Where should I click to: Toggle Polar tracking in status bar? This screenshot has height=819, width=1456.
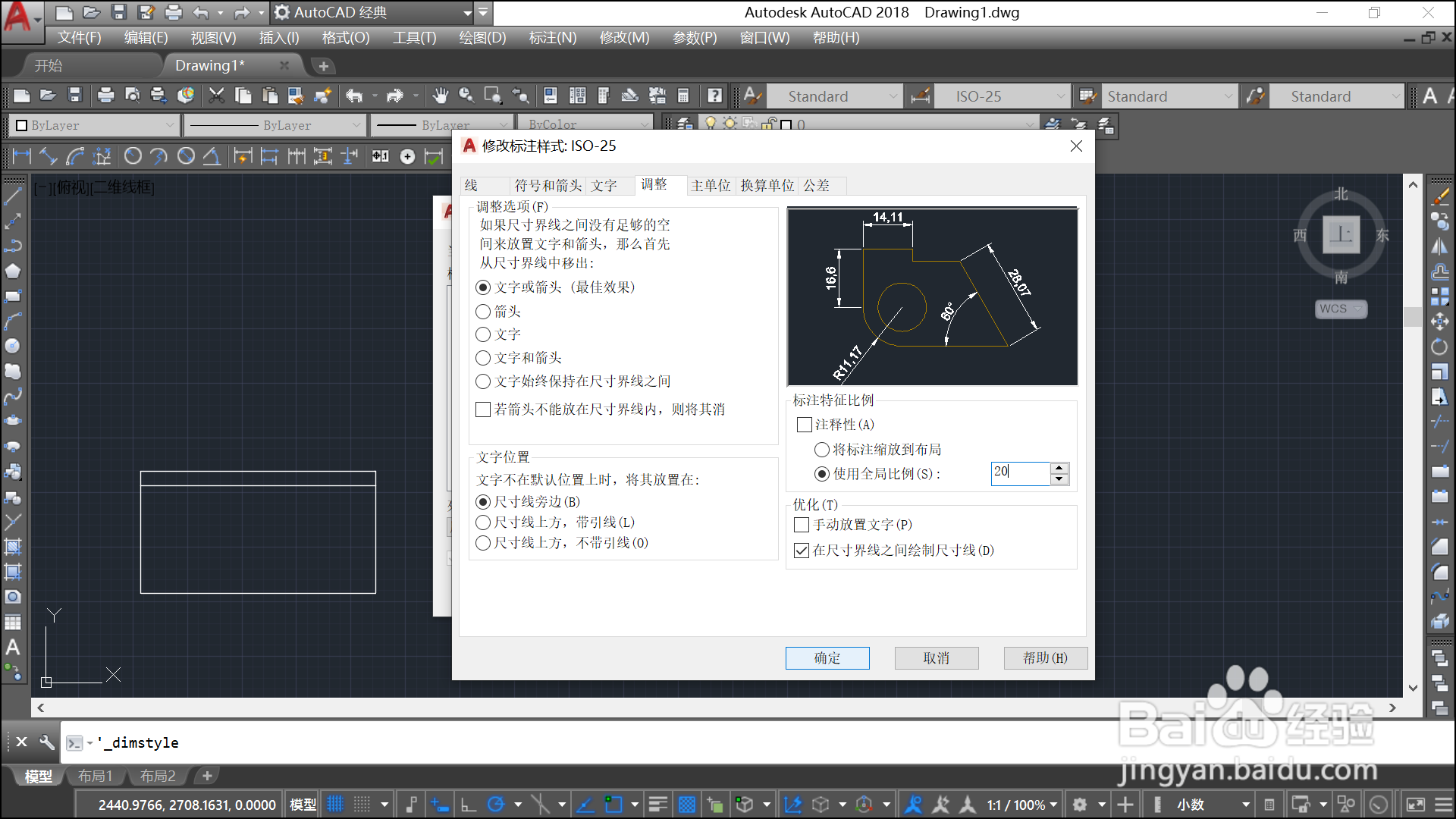496,805
